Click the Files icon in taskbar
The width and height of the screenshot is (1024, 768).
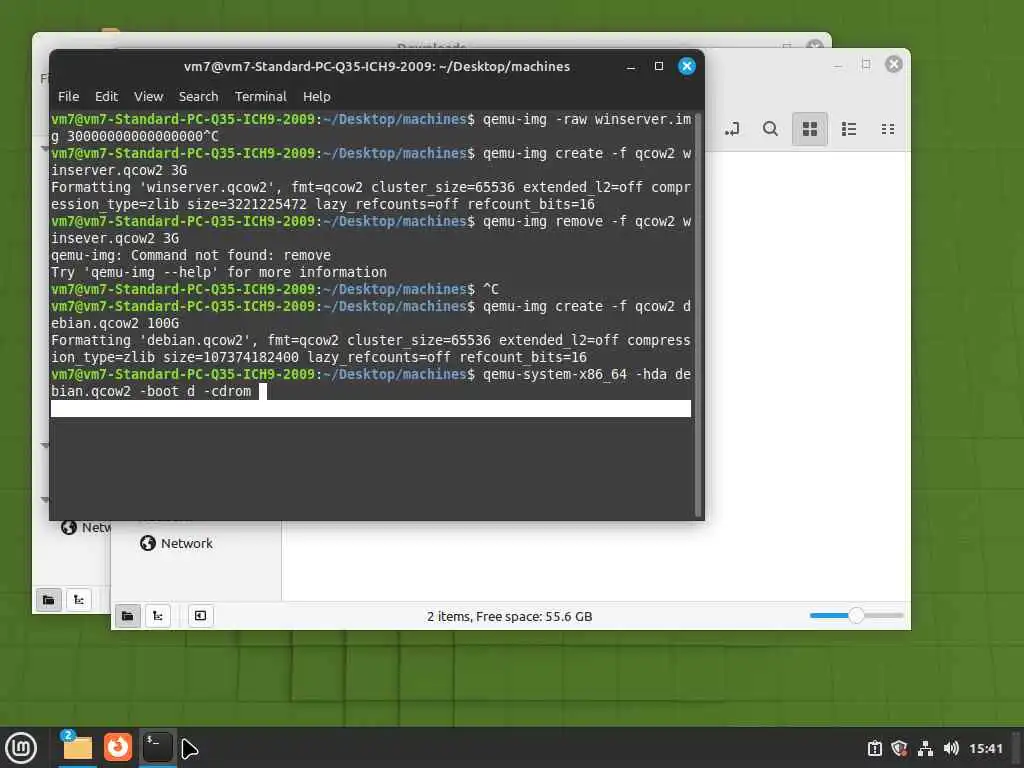pos(77,747)
